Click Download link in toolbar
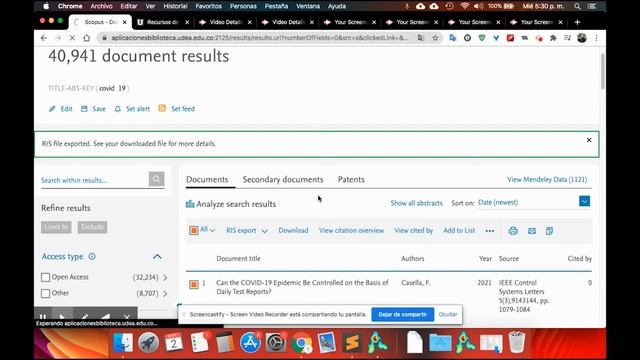 pos(293,231)
